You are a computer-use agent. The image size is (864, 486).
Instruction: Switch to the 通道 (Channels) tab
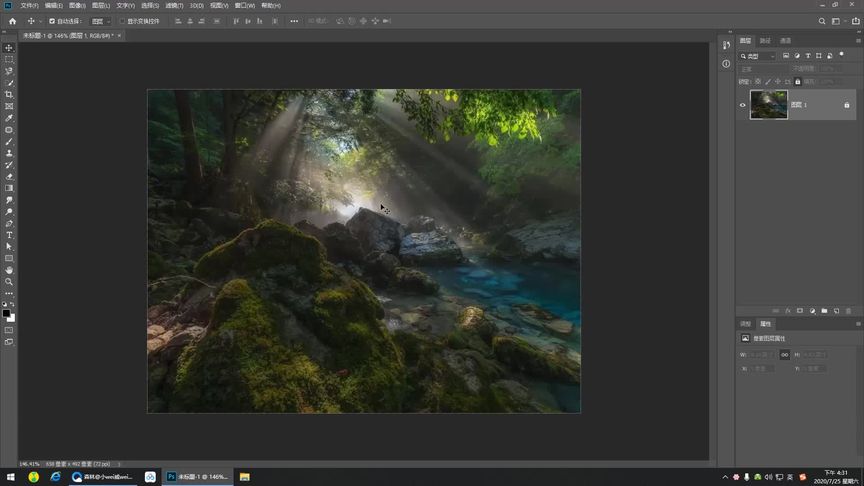[x=785, y=41]
